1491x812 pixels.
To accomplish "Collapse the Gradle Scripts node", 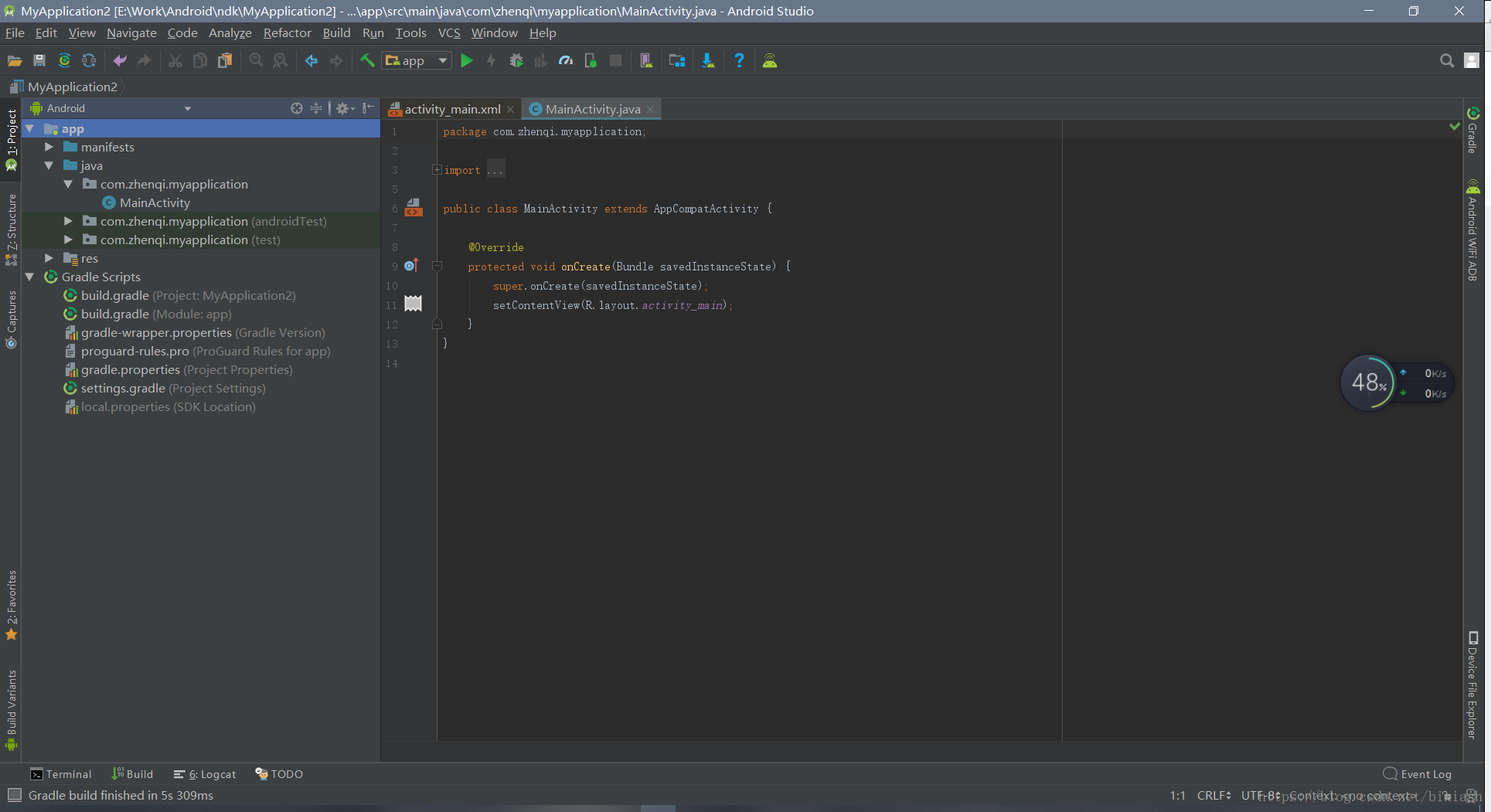I will pos(30,277).
